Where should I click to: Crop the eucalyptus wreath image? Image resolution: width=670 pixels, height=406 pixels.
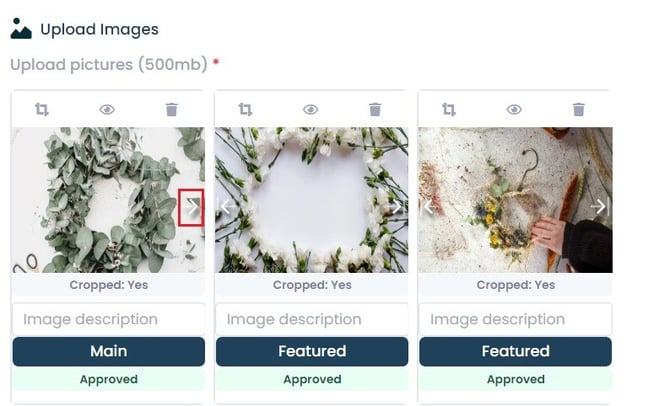[x=42, y=109]
